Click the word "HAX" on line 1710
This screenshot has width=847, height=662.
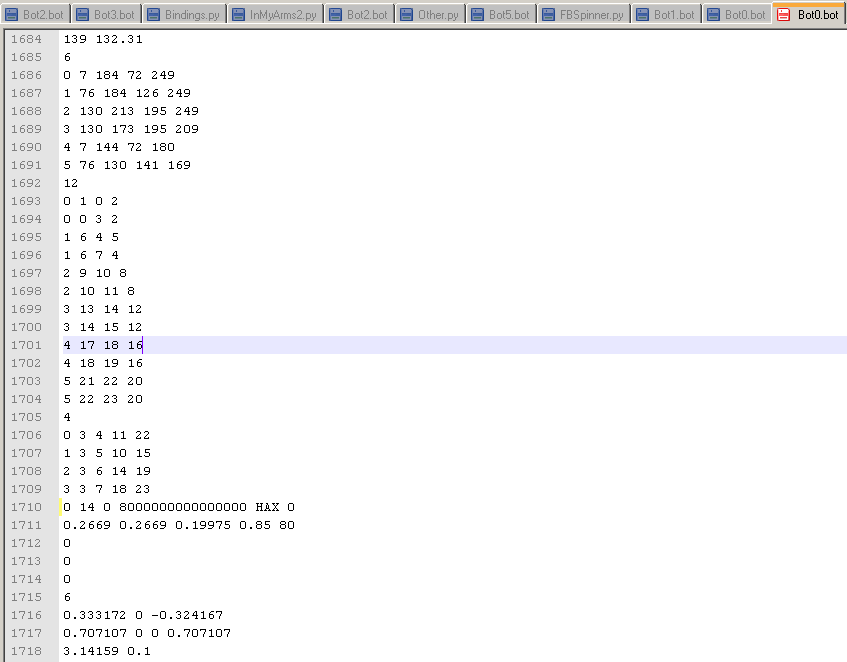click(267, 507)
